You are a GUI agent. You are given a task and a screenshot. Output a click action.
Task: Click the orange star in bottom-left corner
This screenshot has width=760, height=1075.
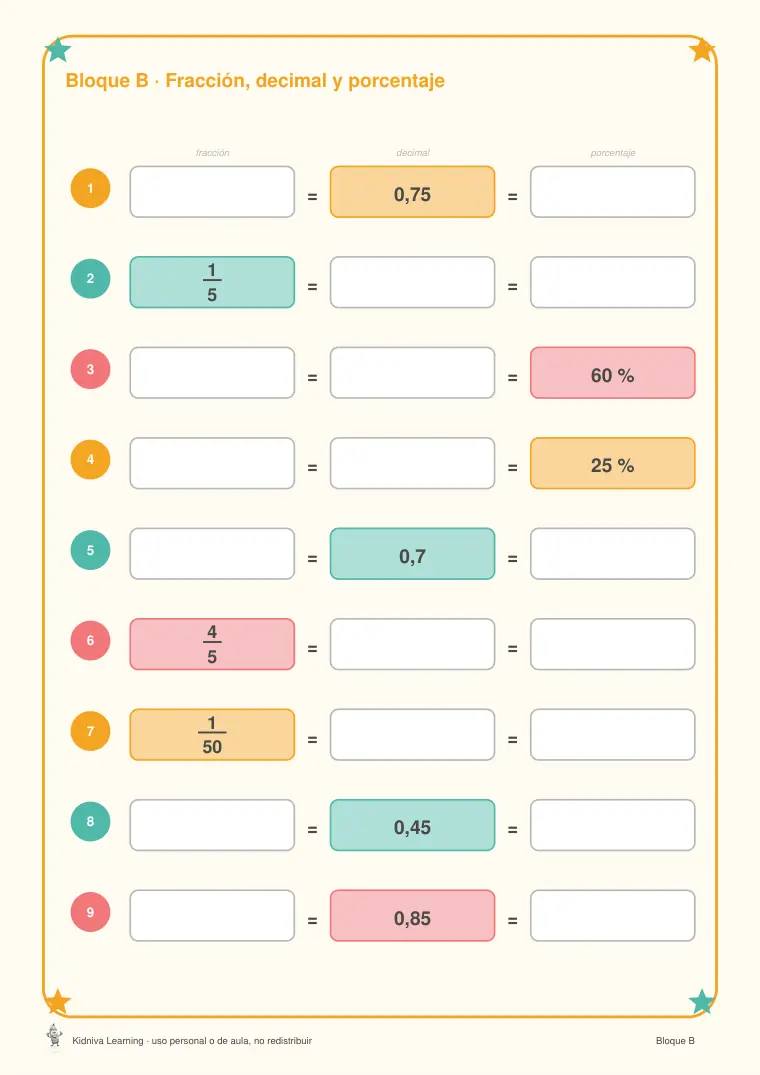coord(58,1002)
